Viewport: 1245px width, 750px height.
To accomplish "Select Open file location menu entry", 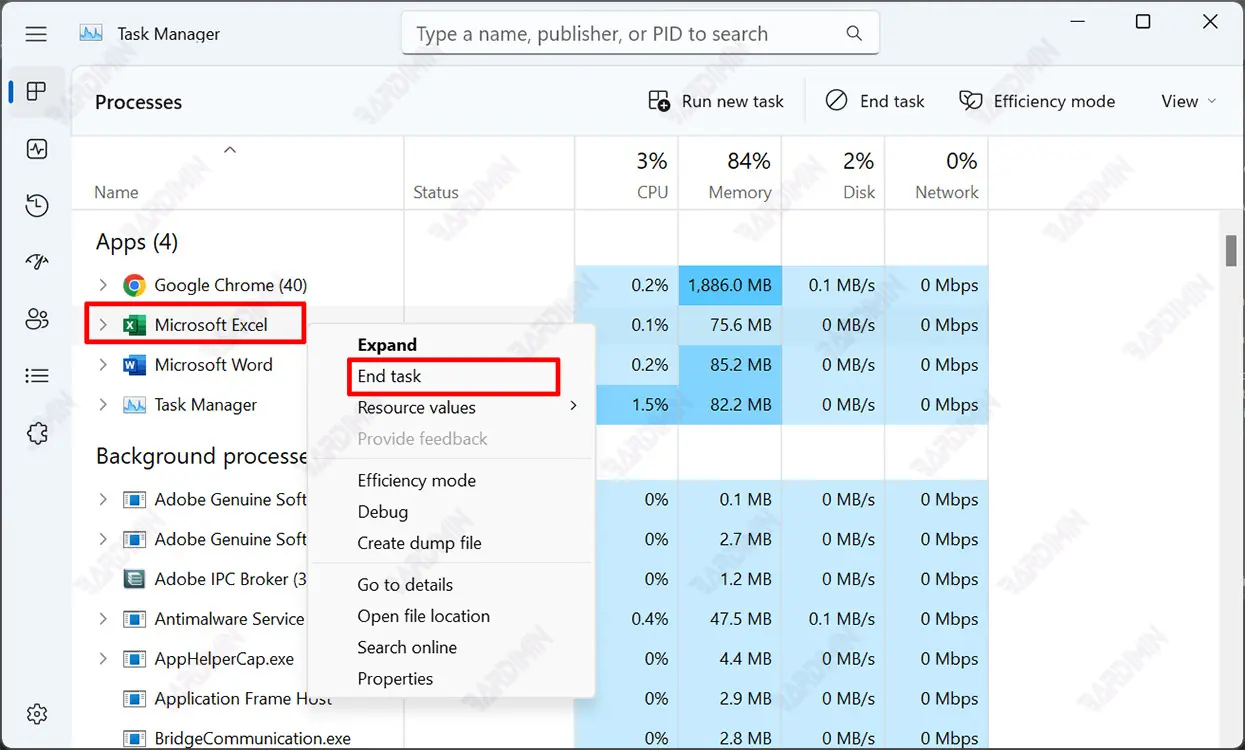I will (423, 616).
